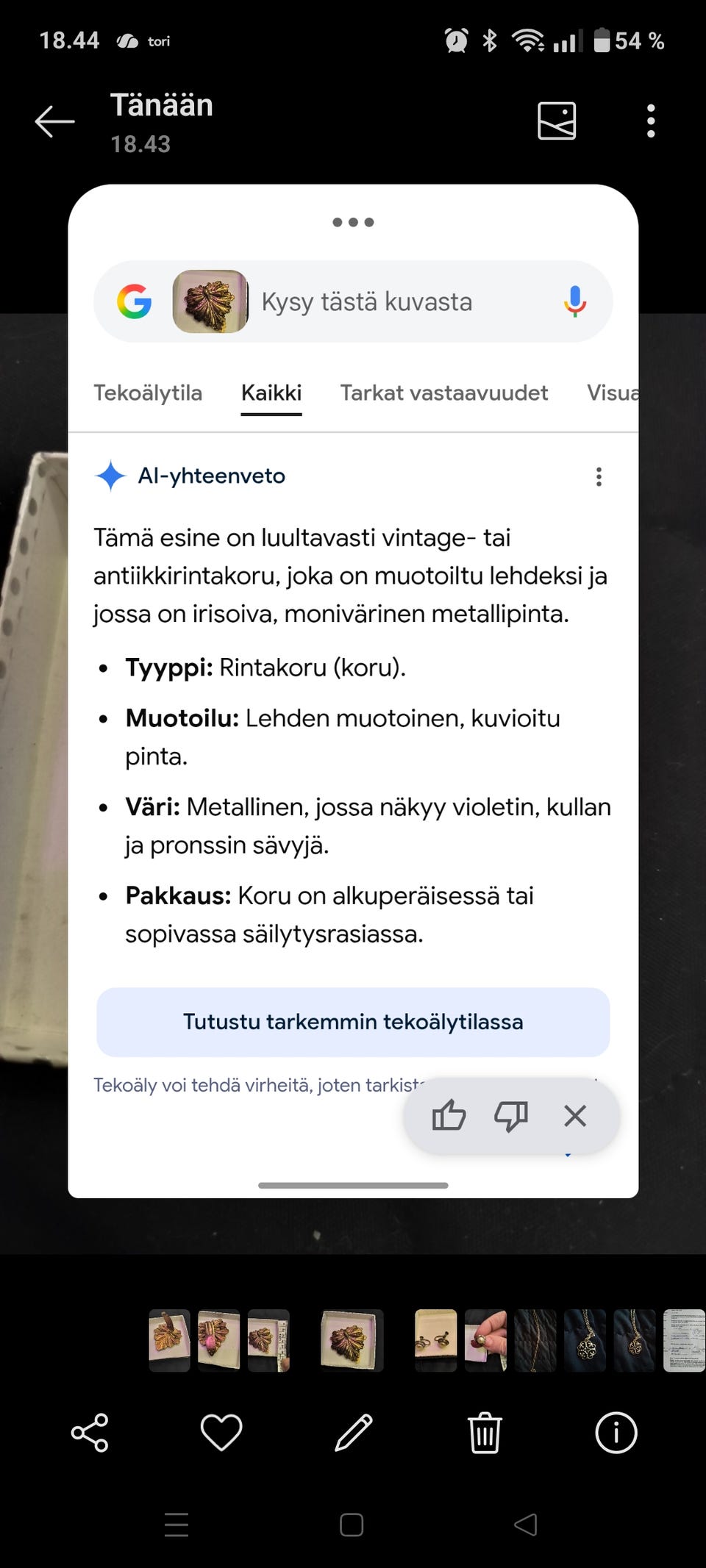Open the Tarkat vastaavuudet tab
Screen dimensions: 706x1568
[443, 393]
